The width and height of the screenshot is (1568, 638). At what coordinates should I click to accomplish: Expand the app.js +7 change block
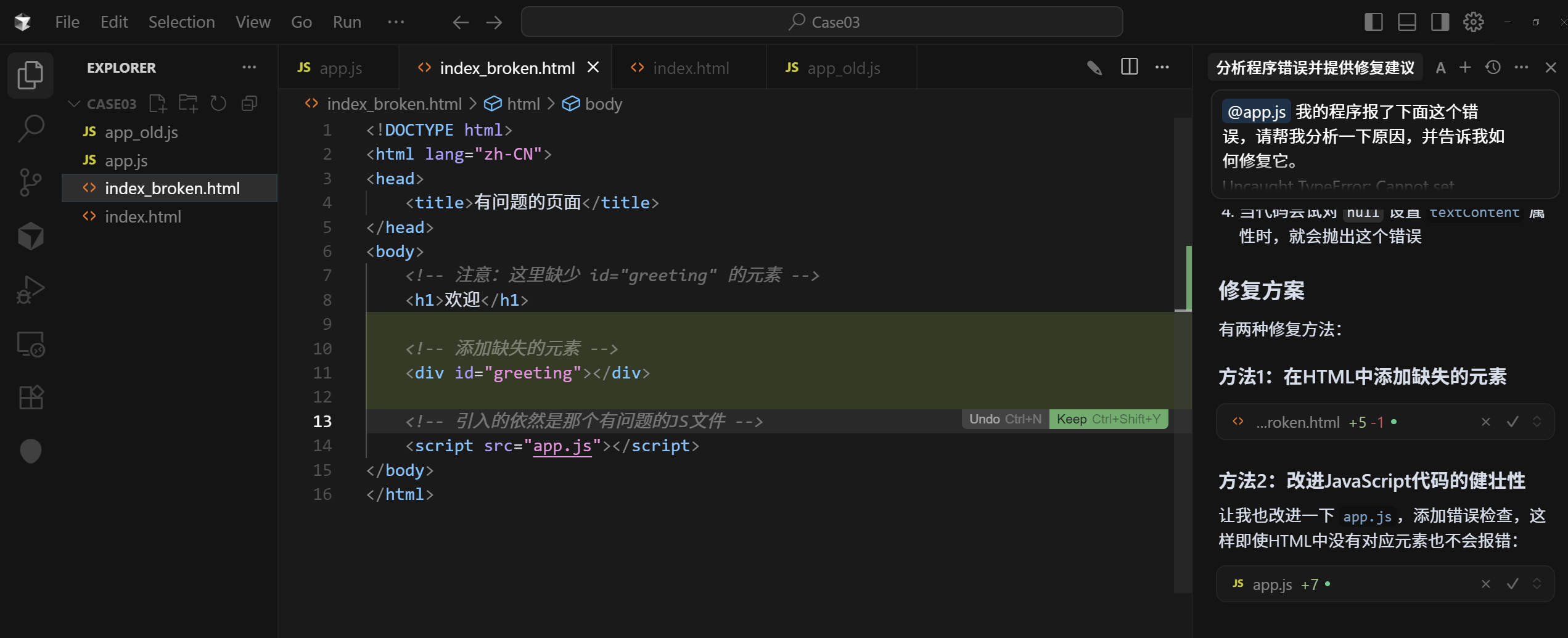pyautogui.click(x=1537, y=584)
